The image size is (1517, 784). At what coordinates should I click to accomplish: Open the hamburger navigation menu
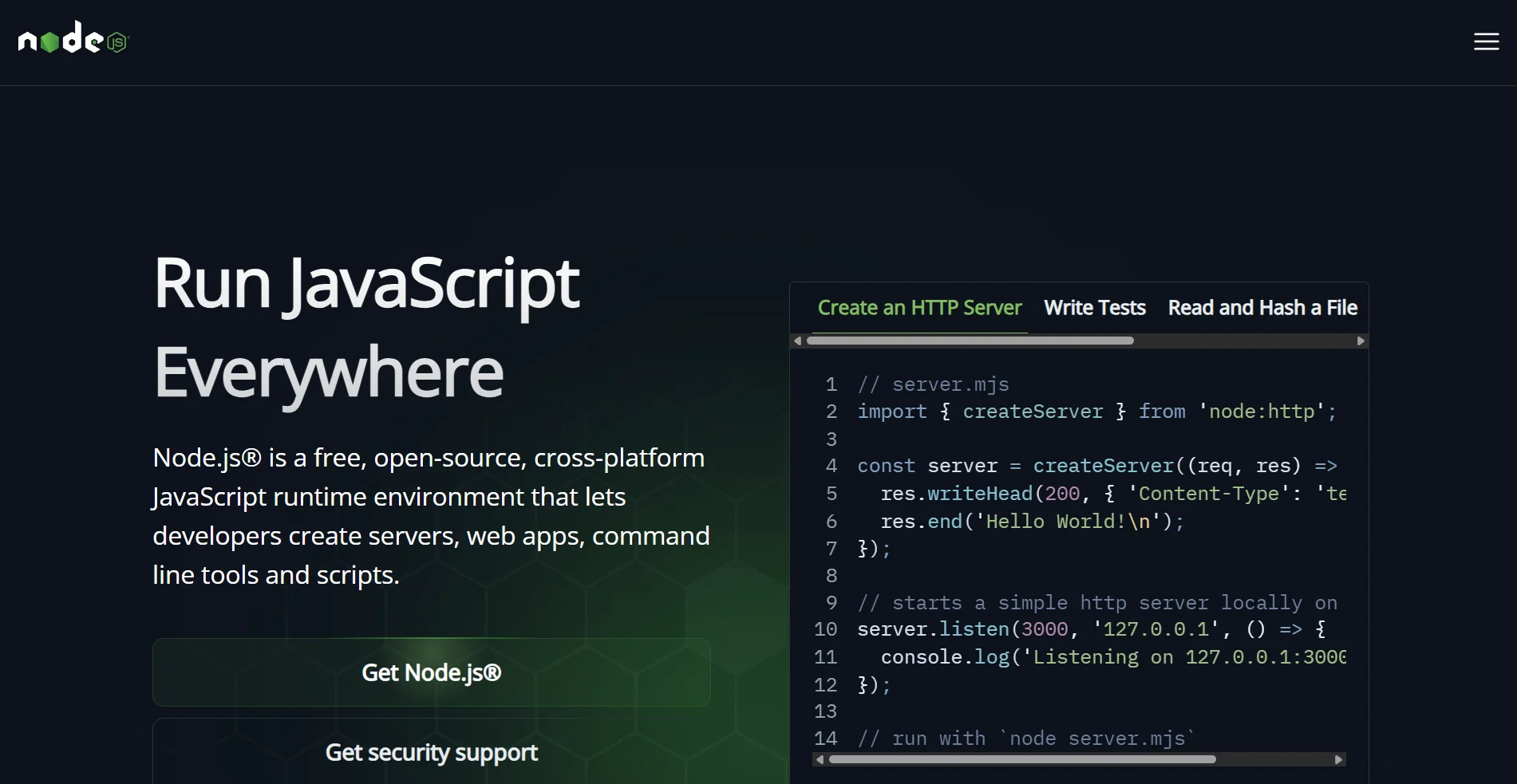1486,41
